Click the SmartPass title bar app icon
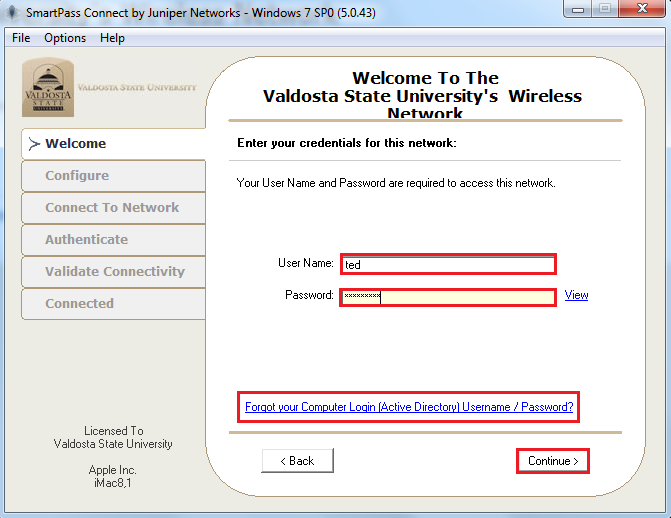Screen dimensions: 671x518 click(12, 12)
